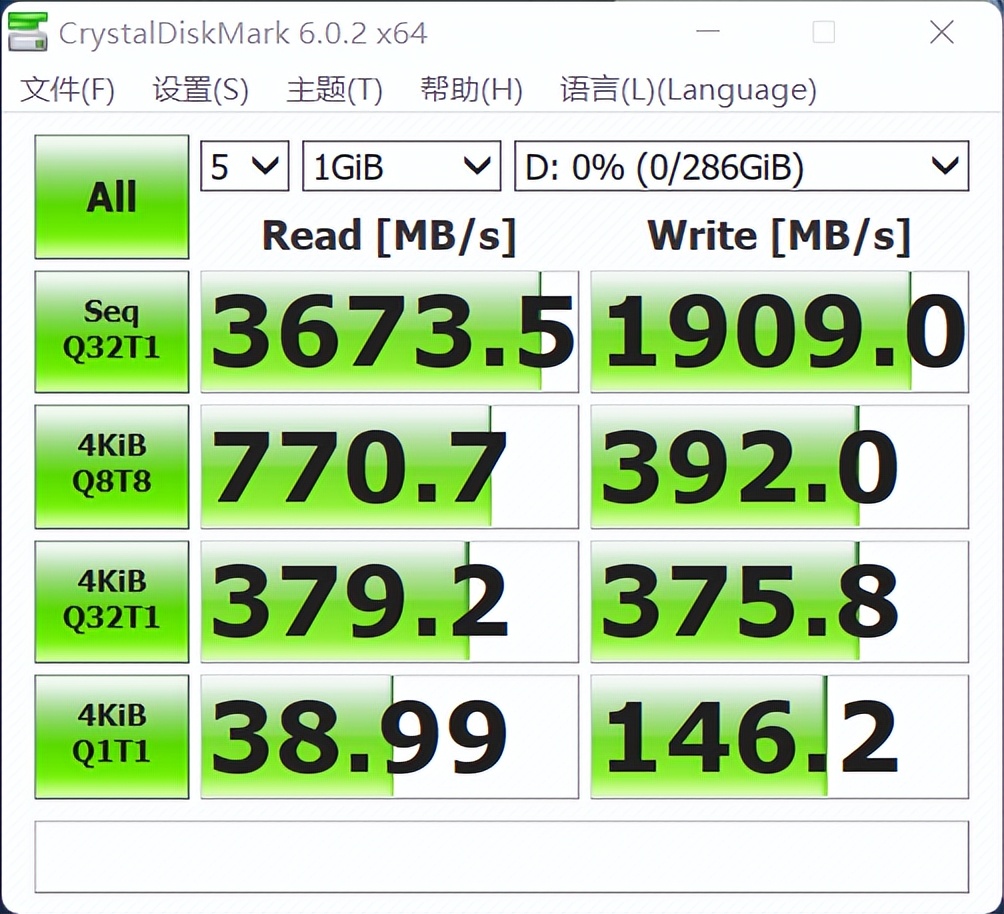Image resolution: width=1004 pixels, height=914 pixels.
Task: Select the sequential write result 1909.0
Action: pos(780,330)
